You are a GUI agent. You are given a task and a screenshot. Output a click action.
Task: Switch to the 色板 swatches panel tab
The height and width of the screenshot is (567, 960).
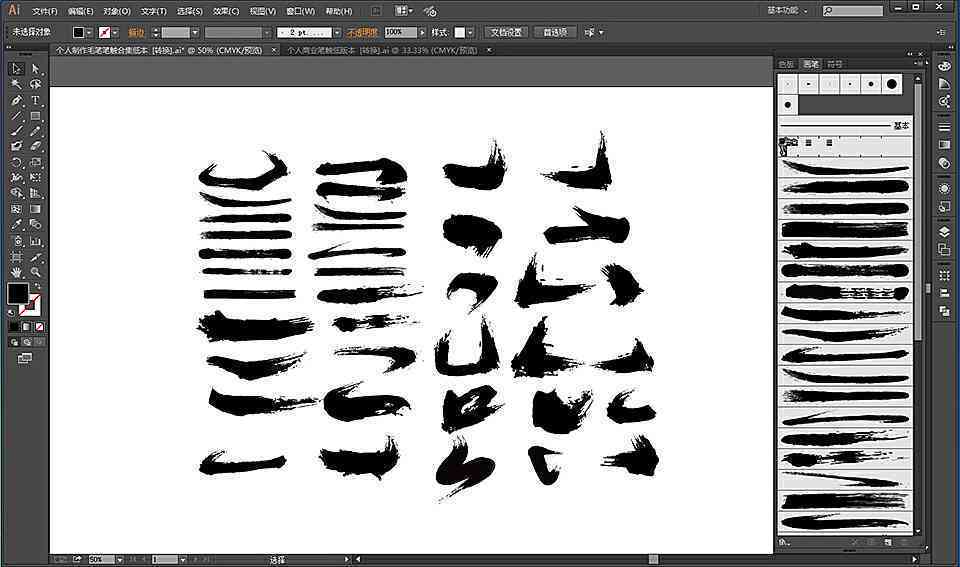click(x=786, y=64)
